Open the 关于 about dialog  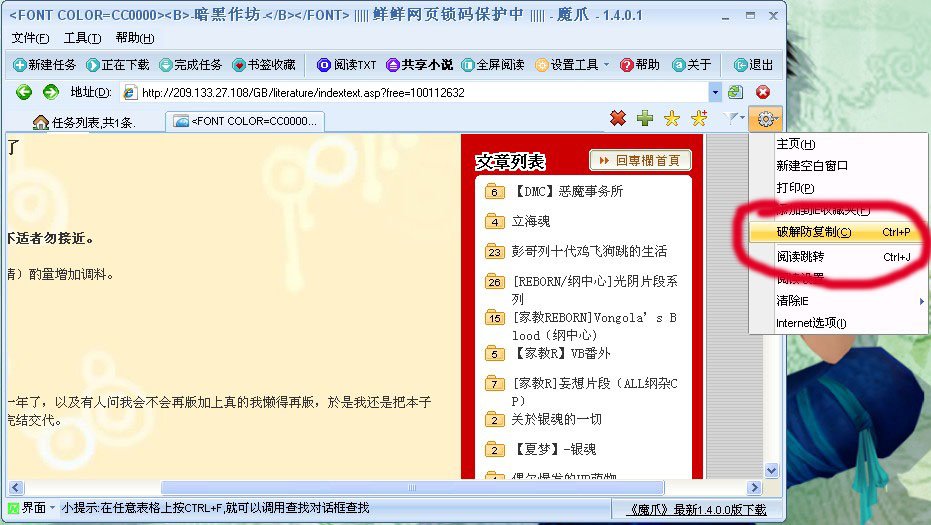click(x=692, y=65)
